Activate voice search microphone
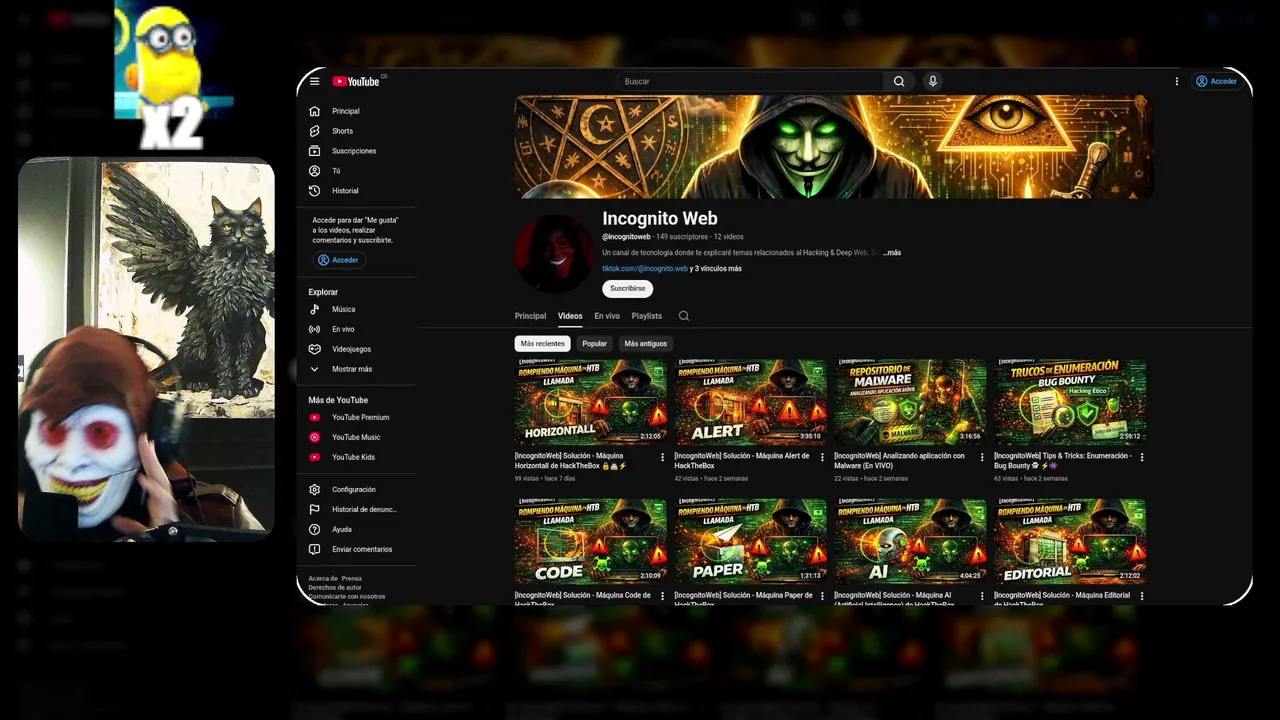This screenshot has height=720, width=1280. (x=933, y=81)
